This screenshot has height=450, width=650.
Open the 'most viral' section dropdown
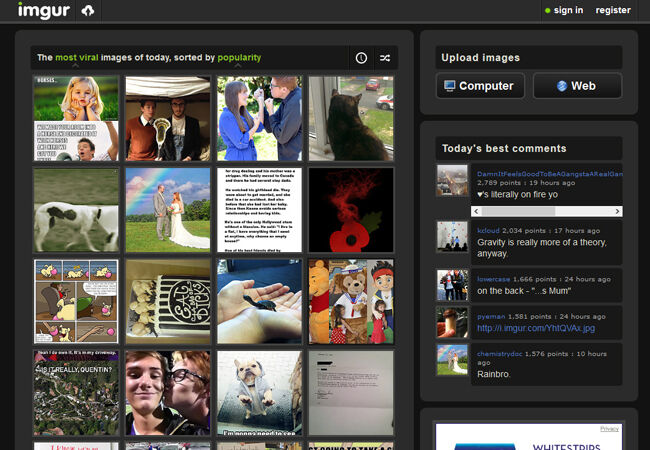tap(77, 58)
